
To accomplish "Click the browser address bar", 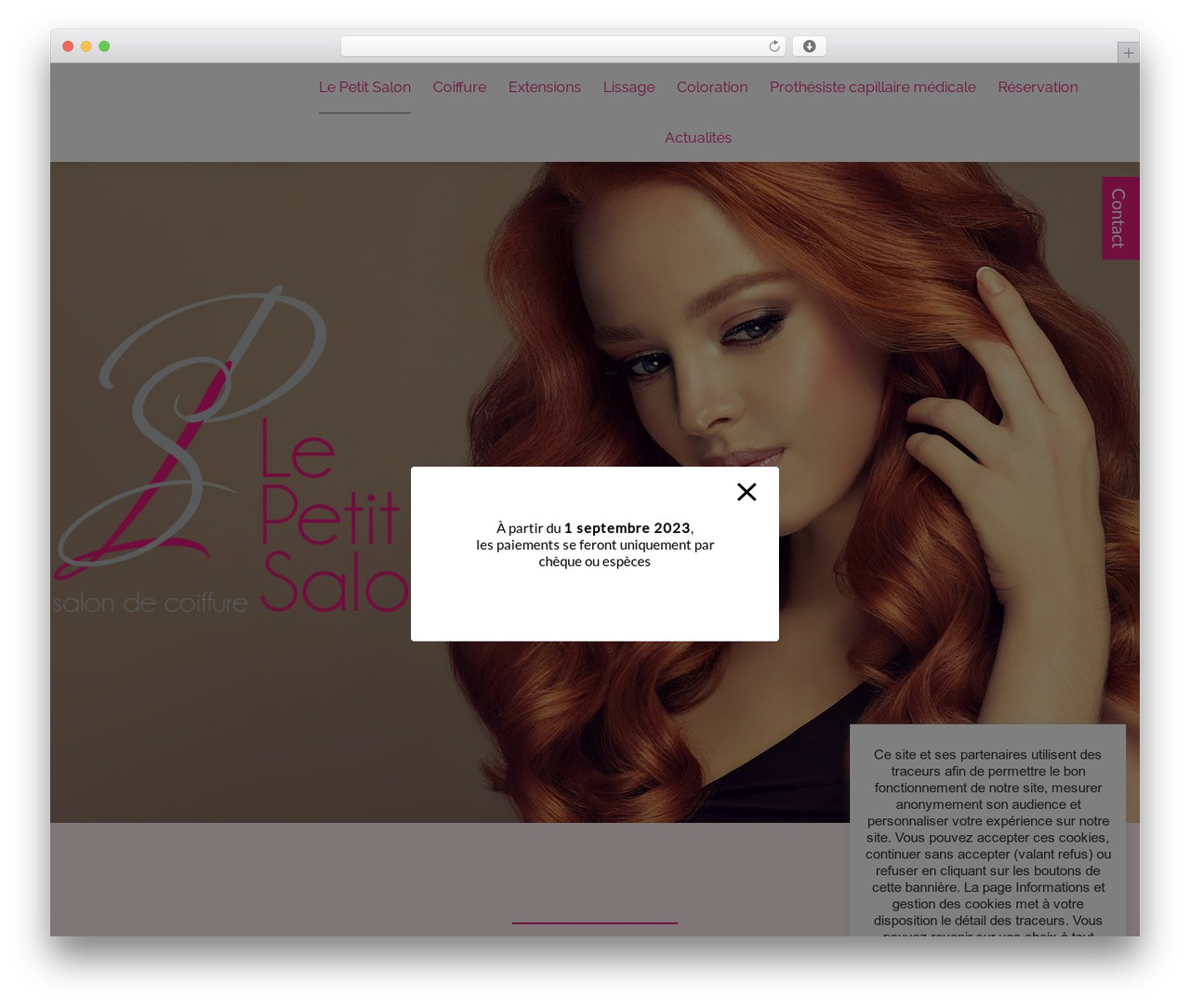I will click(563, 46).
